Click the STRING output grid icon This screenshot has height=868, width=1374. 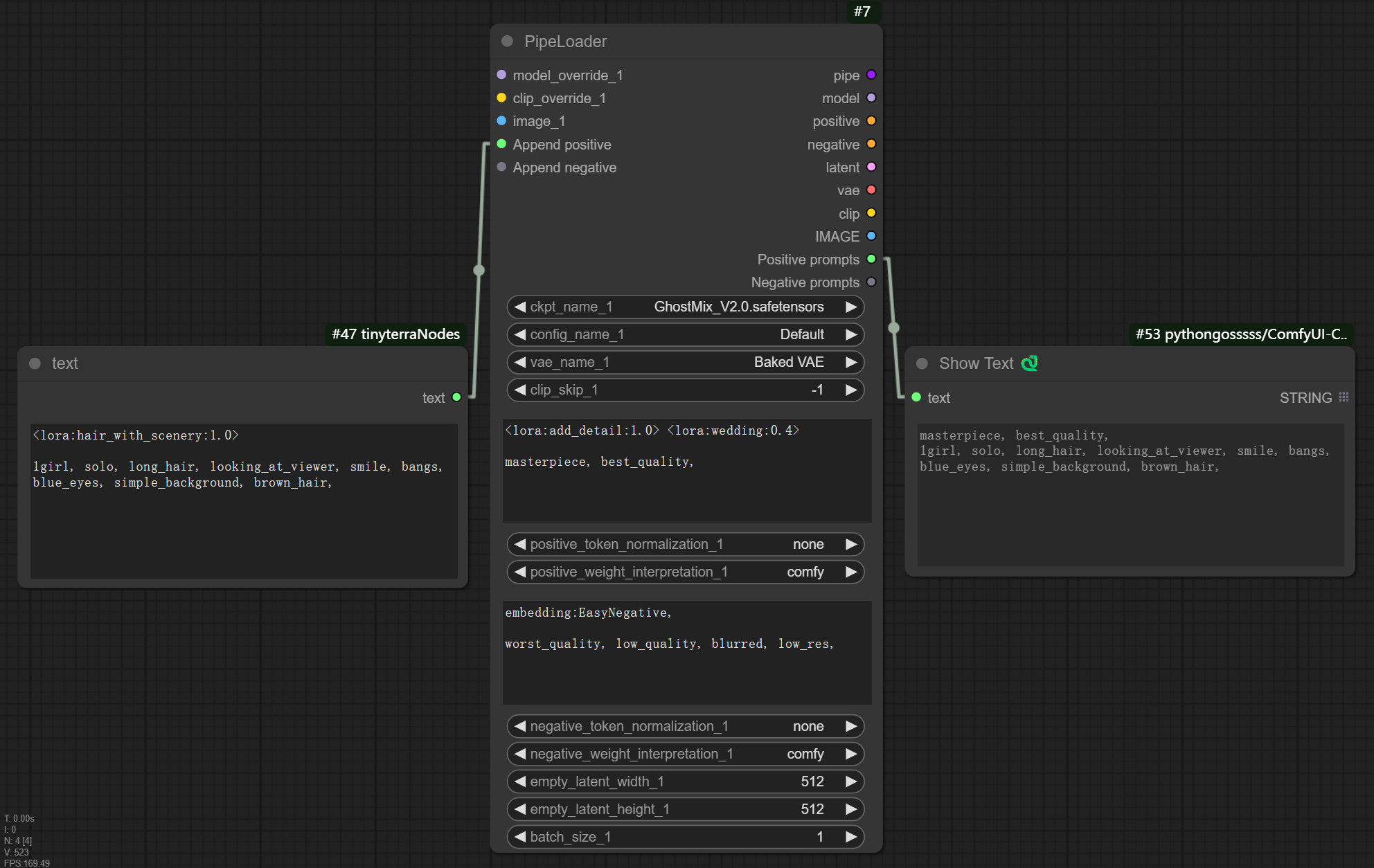[1344, 397]
